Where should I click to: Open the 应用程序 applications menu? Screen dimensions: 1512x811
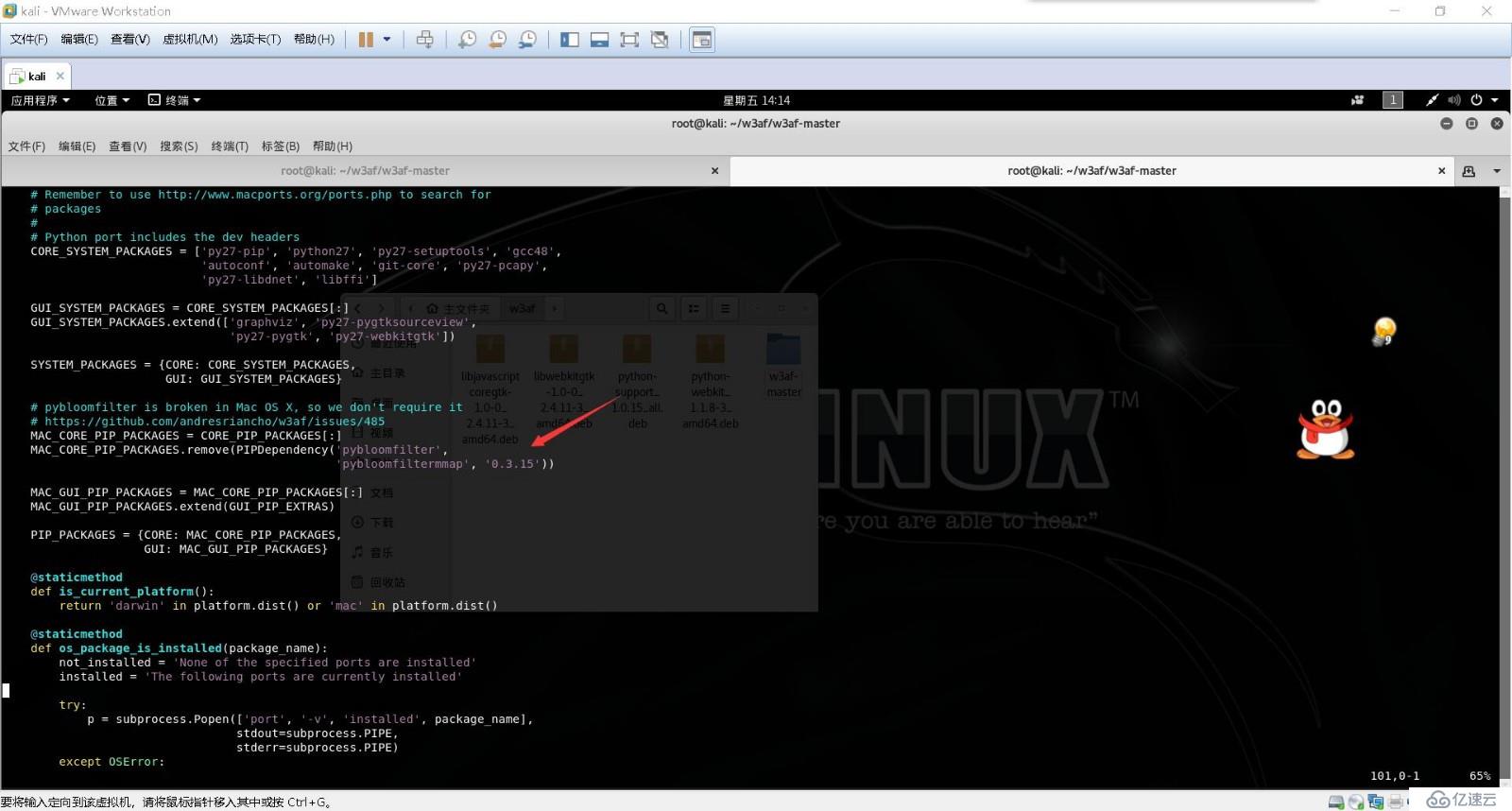[x=40, y=100]
